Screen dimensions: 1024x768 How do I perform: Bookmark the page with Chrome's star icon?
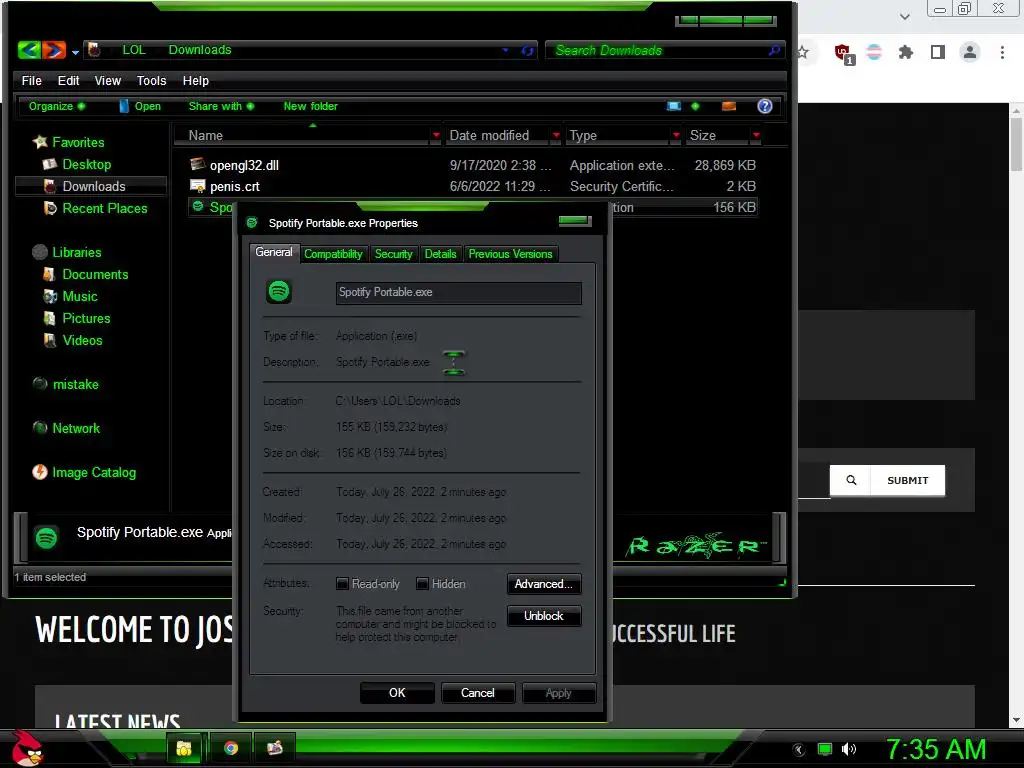point(803,52)
